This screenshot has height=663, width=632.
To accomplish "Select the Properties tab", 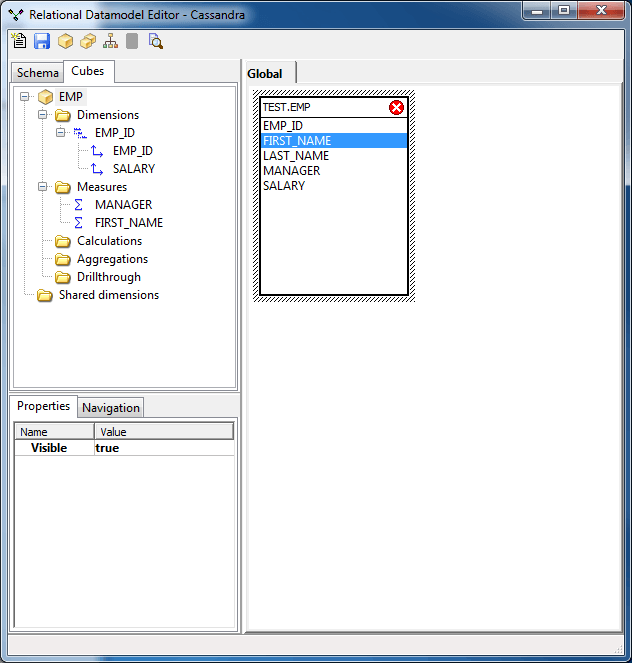I will click(x=43, y=406).
